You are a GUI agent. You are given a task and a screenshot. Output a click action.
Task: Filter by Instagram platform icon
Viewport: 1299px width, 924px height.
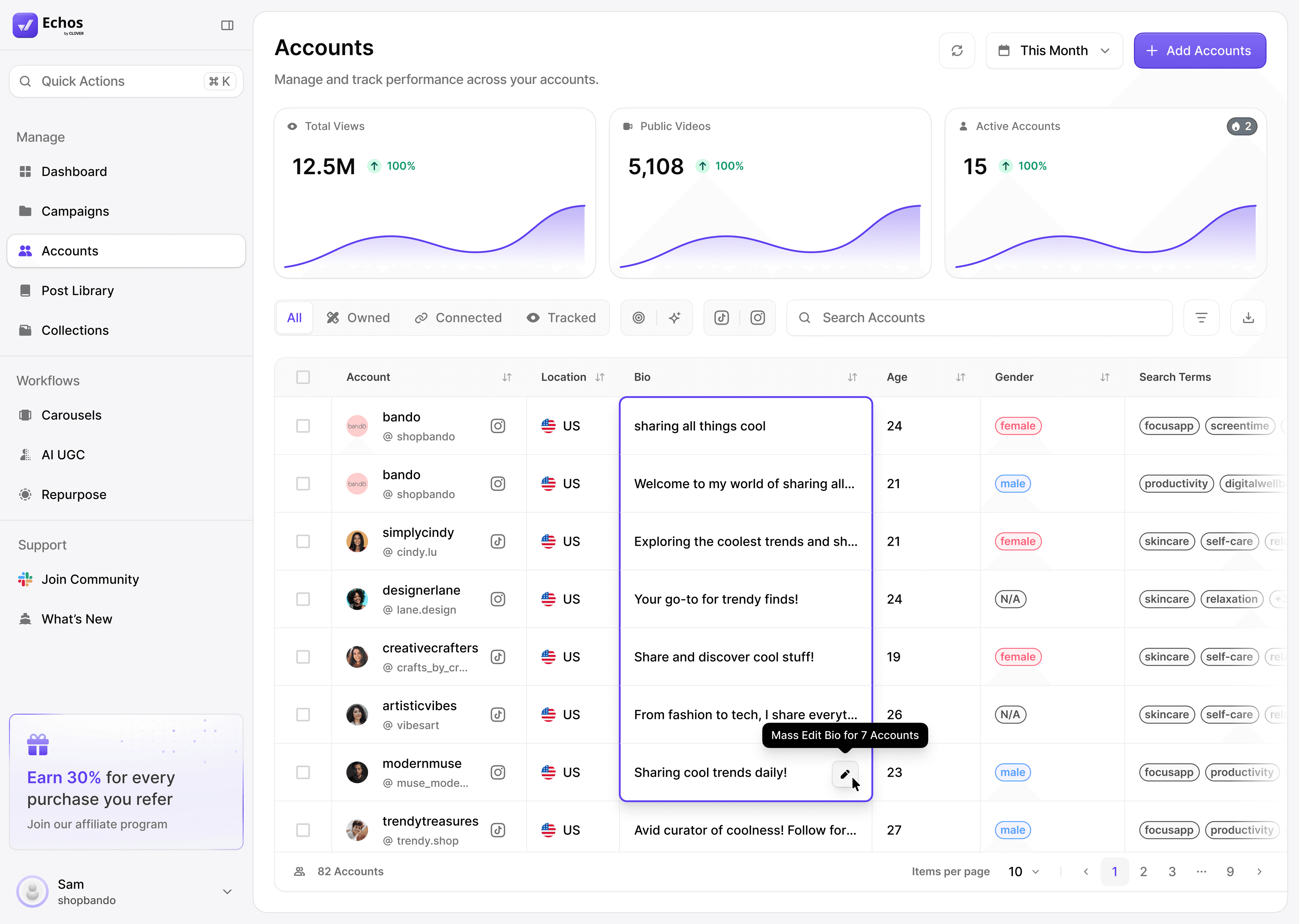757,317
